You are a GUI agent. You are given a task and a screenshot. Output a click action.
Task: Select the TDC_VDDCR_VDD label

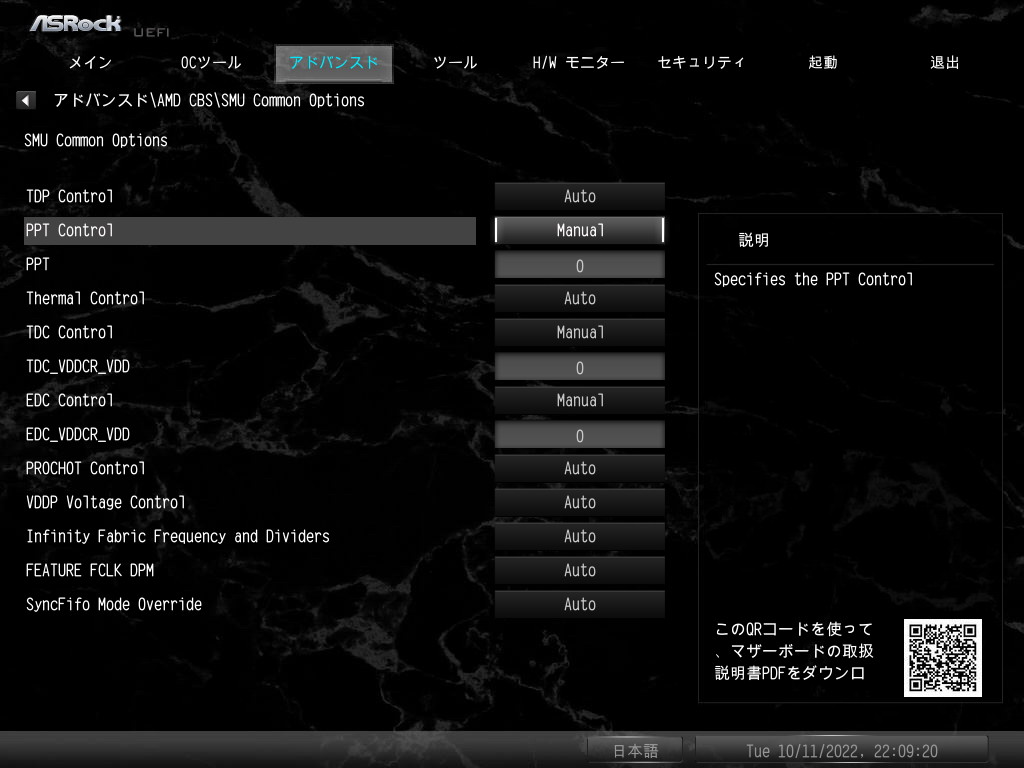coord(78,366)
